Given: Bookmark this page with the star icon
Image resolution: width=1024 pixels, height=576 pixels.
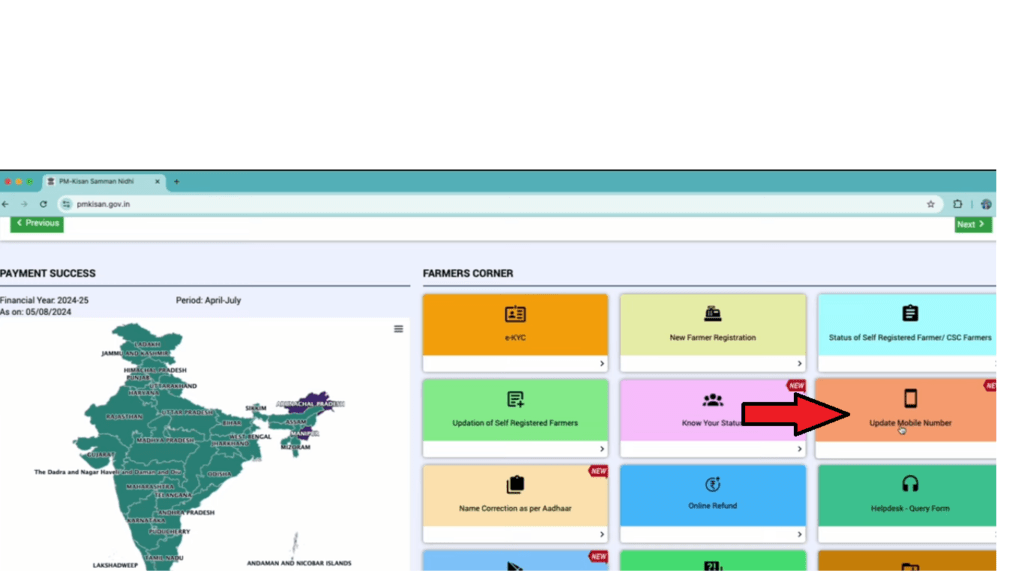Looking at the screenshot, I should [x=931, y=204].
